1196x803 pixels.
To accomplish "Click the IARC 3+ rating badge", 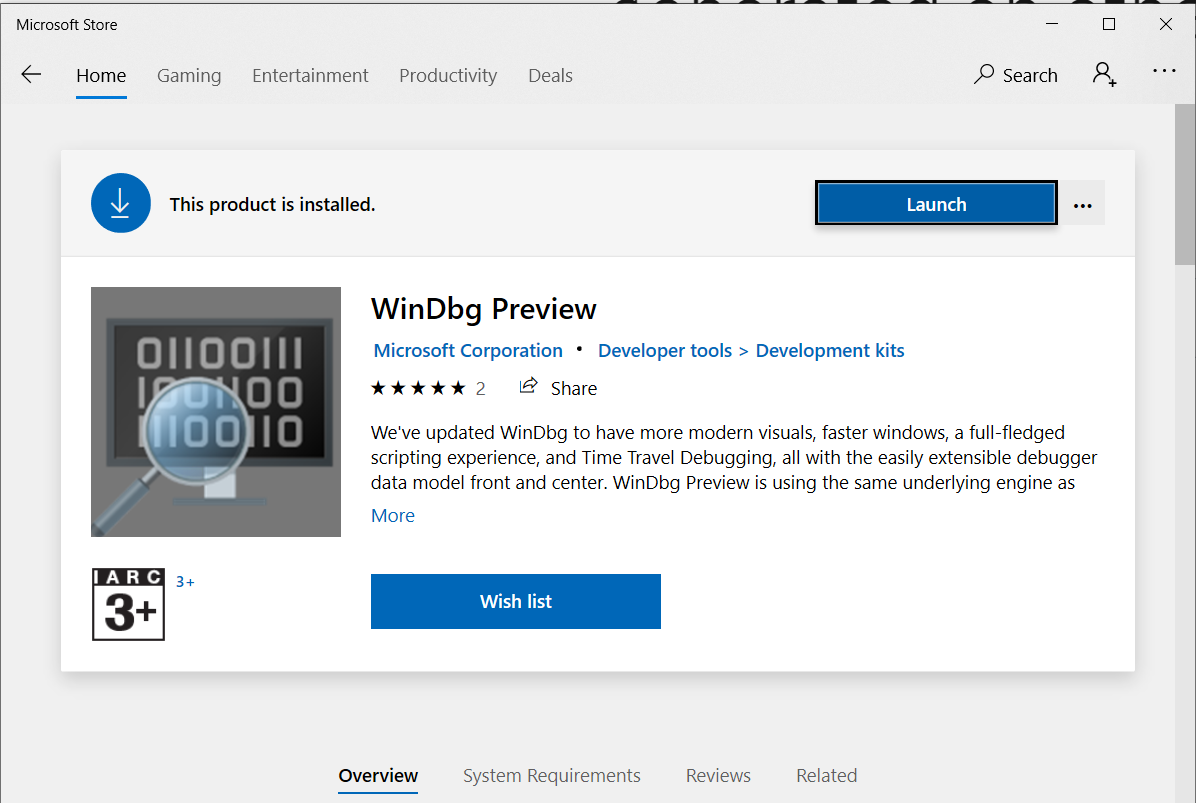I will [128, 604].
